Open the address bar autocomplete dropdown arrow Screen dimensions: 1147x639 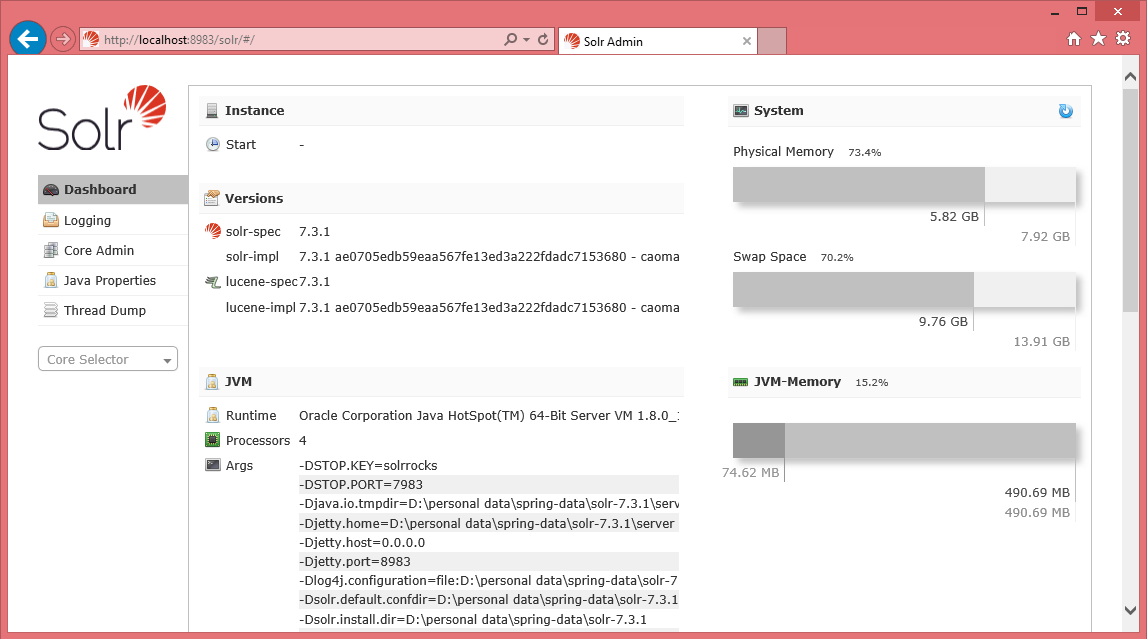pos(527,40)
